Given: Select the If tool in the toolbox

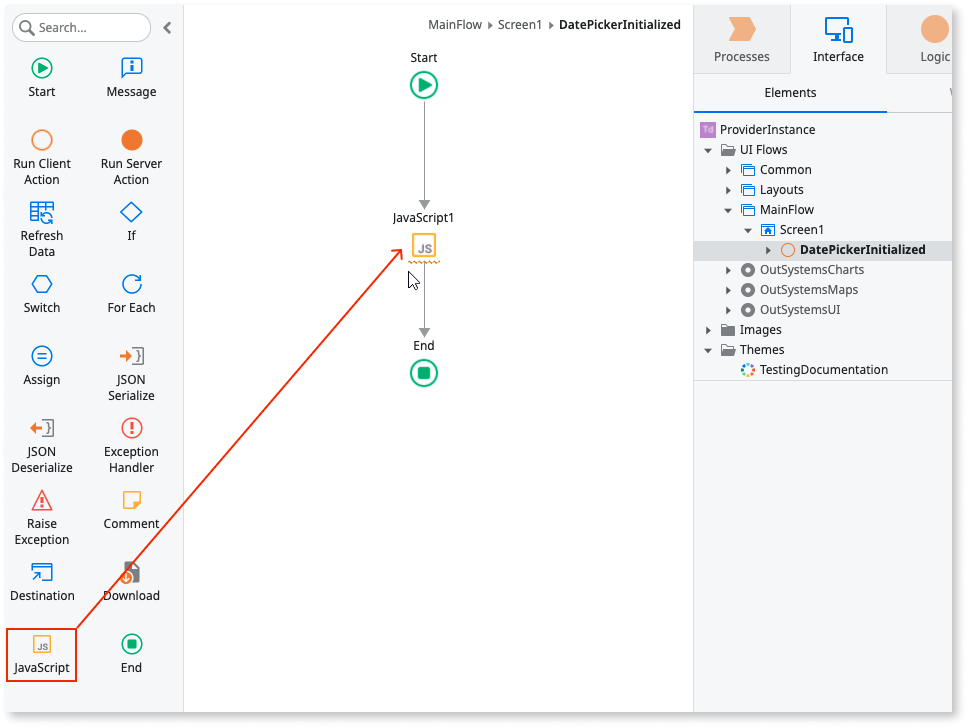Looking at the screenshot, I should click(x=130, y=222).
